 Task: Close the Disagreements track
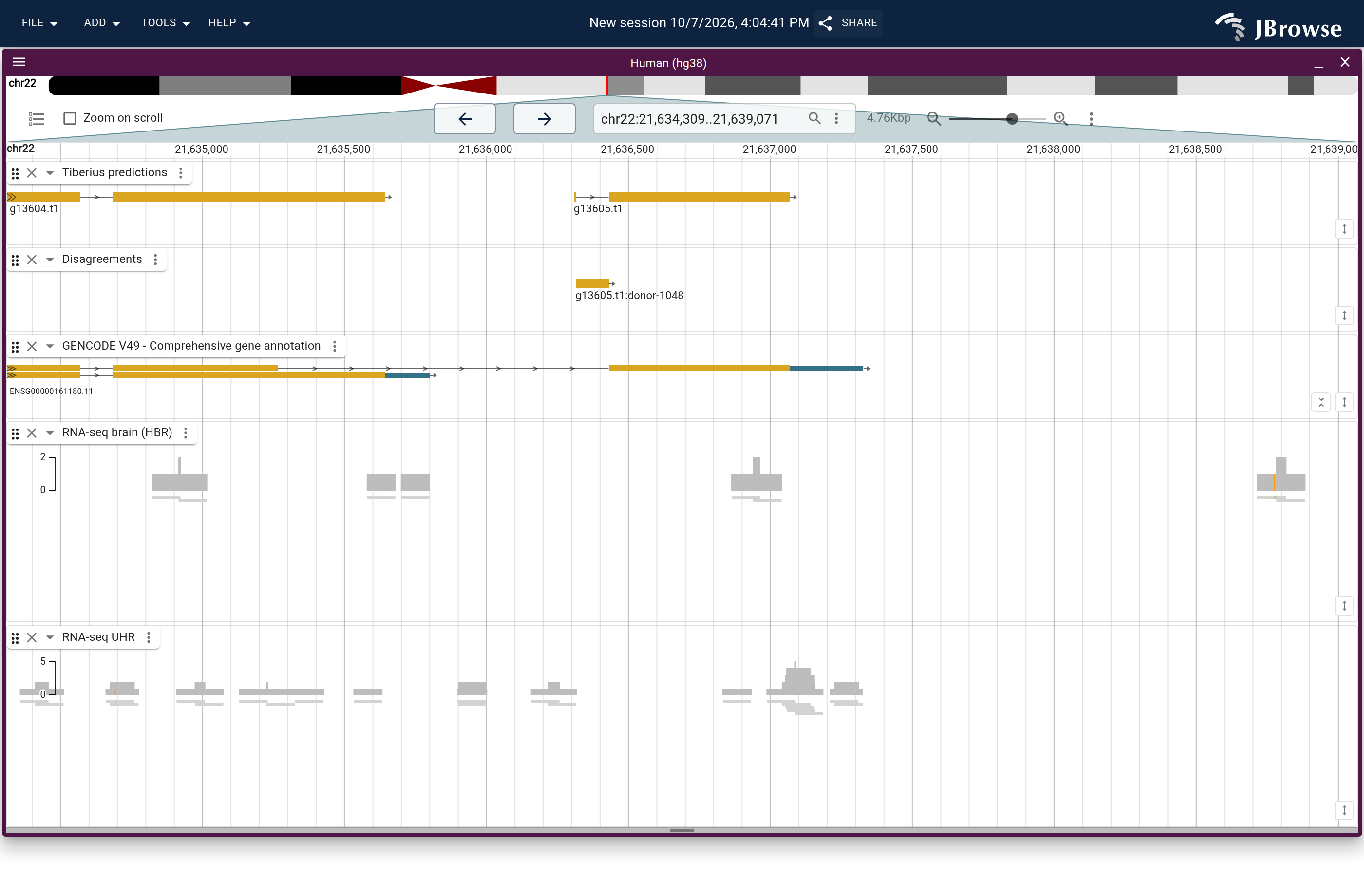point(32,260)
